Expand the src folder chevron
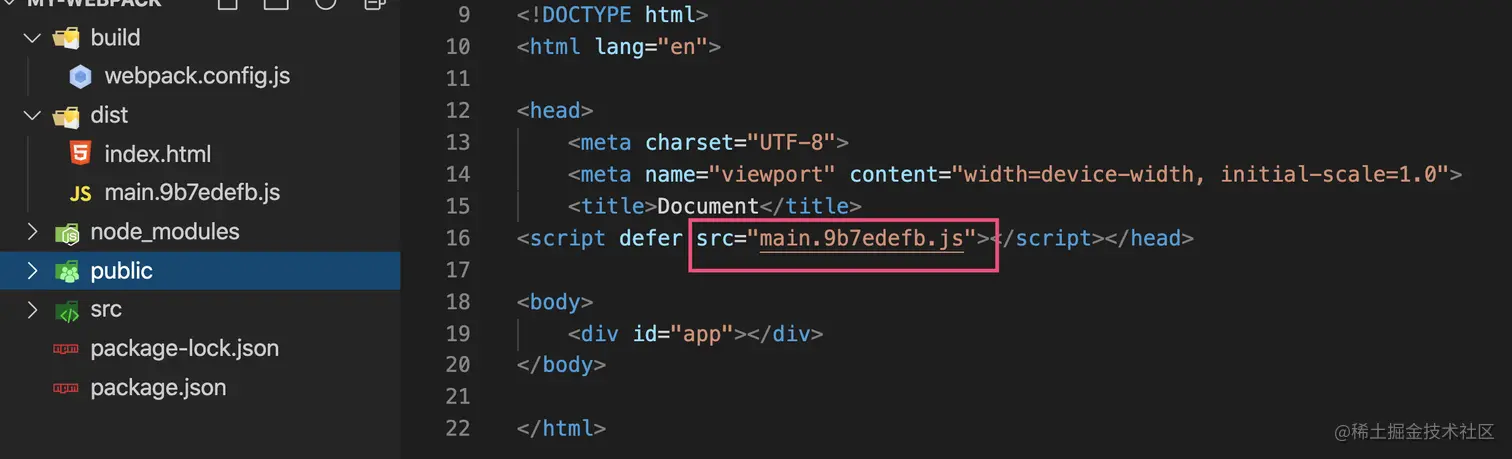The image size is (1512, 459). click(x=33, y=310)
